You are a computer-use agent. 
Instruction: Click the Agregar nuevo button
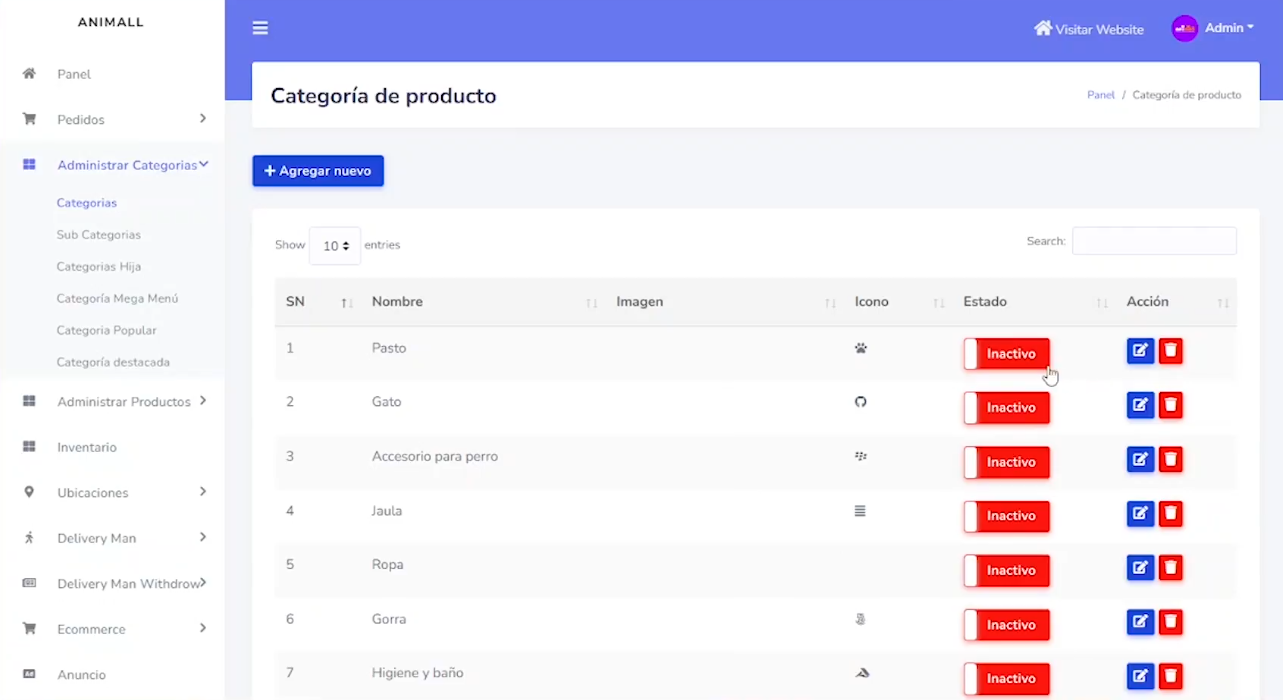[318, 171]
